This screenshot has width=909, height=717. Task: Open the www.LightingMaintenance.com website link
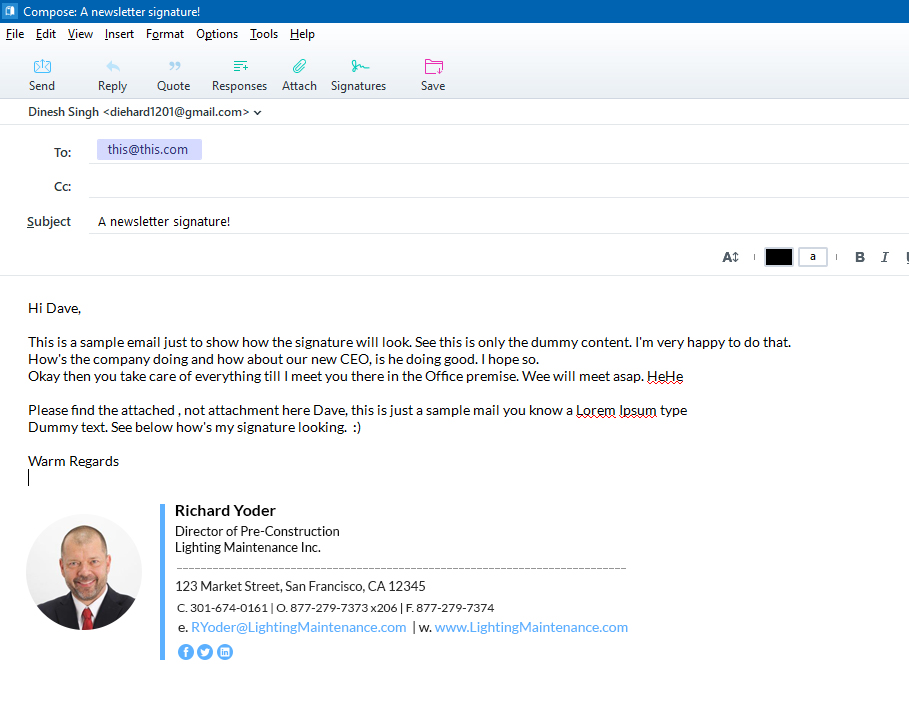point(531,627)
